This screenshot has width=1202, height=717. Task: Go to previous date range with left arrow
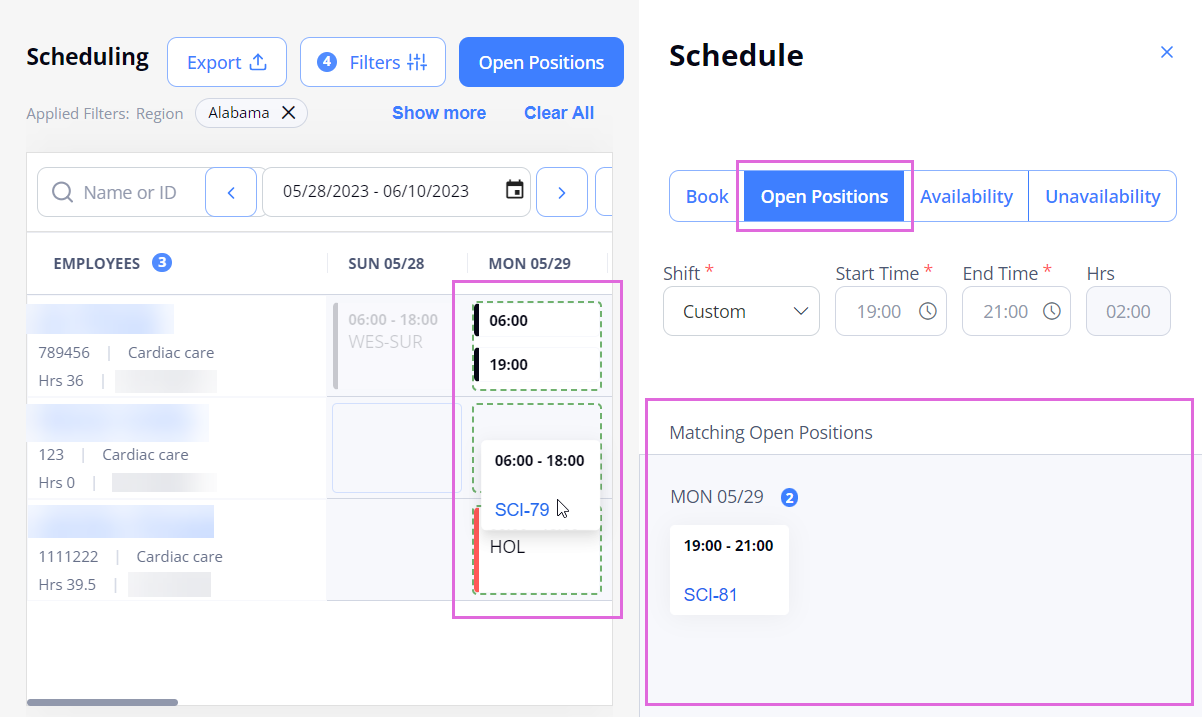pos(231,192)
